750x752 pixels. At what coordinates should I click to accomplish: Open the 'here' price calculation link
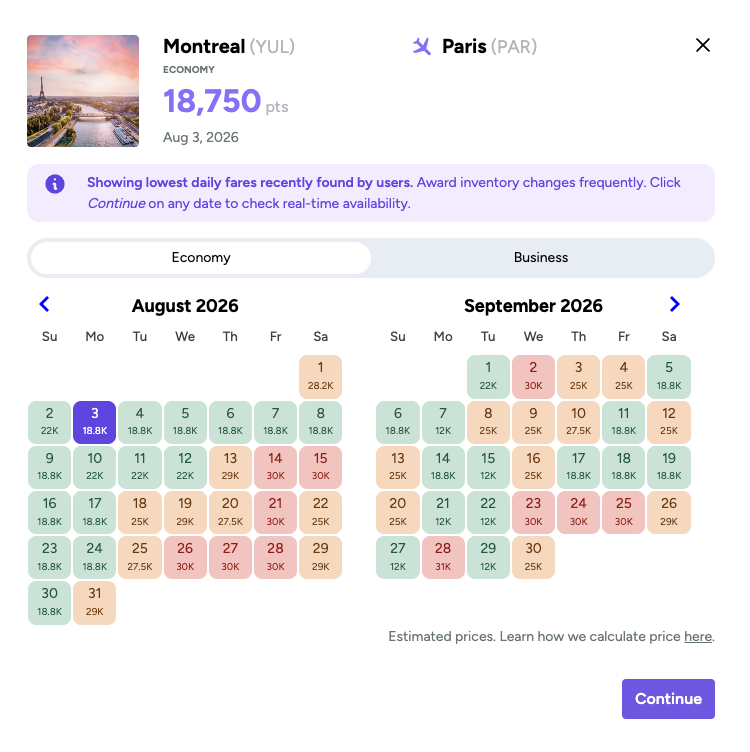point(698,636)
